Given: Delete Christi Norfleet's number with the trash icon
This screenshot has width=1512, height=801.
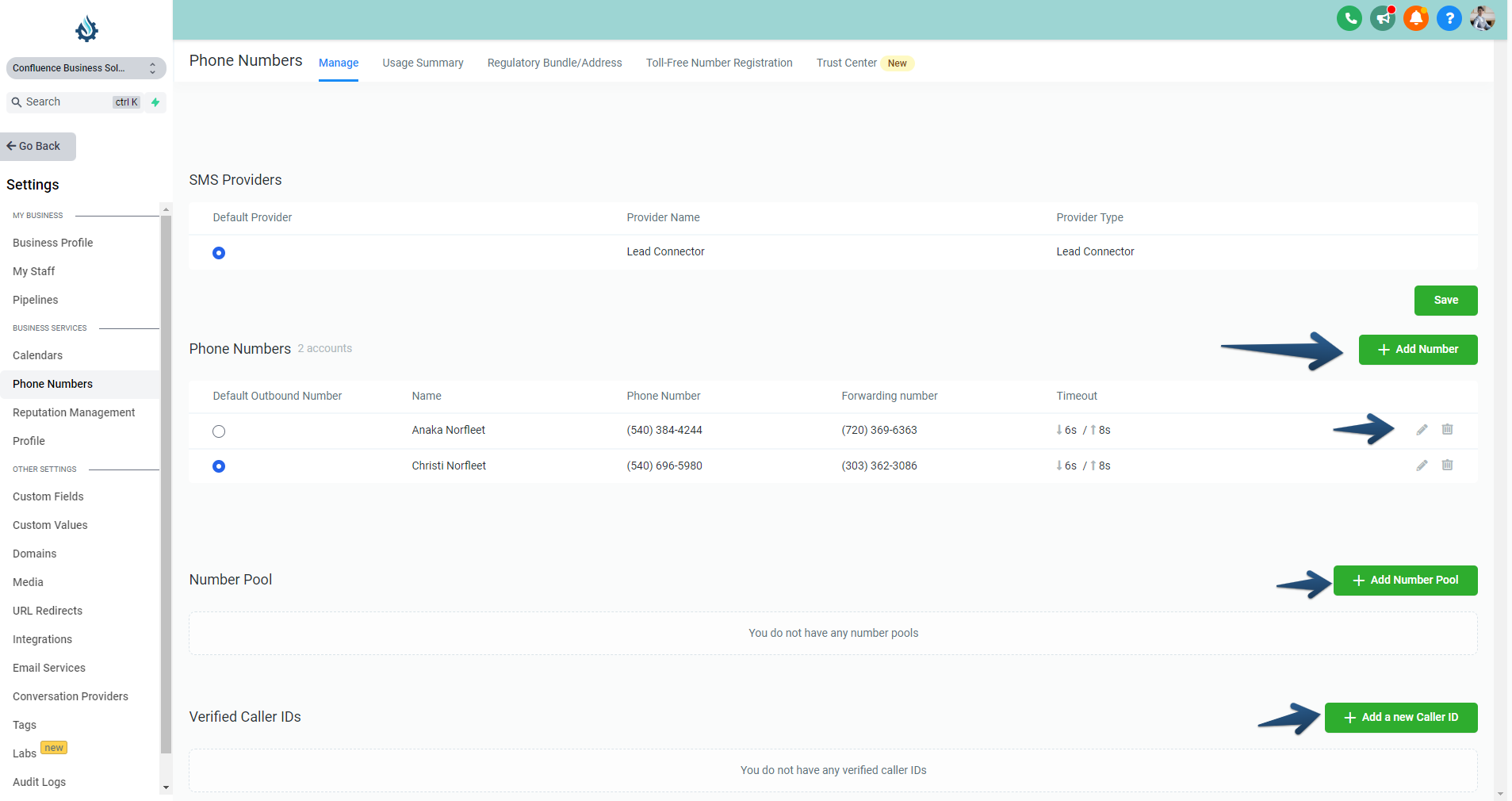Looking at the screenshot, I should [x=1447, y=465].
